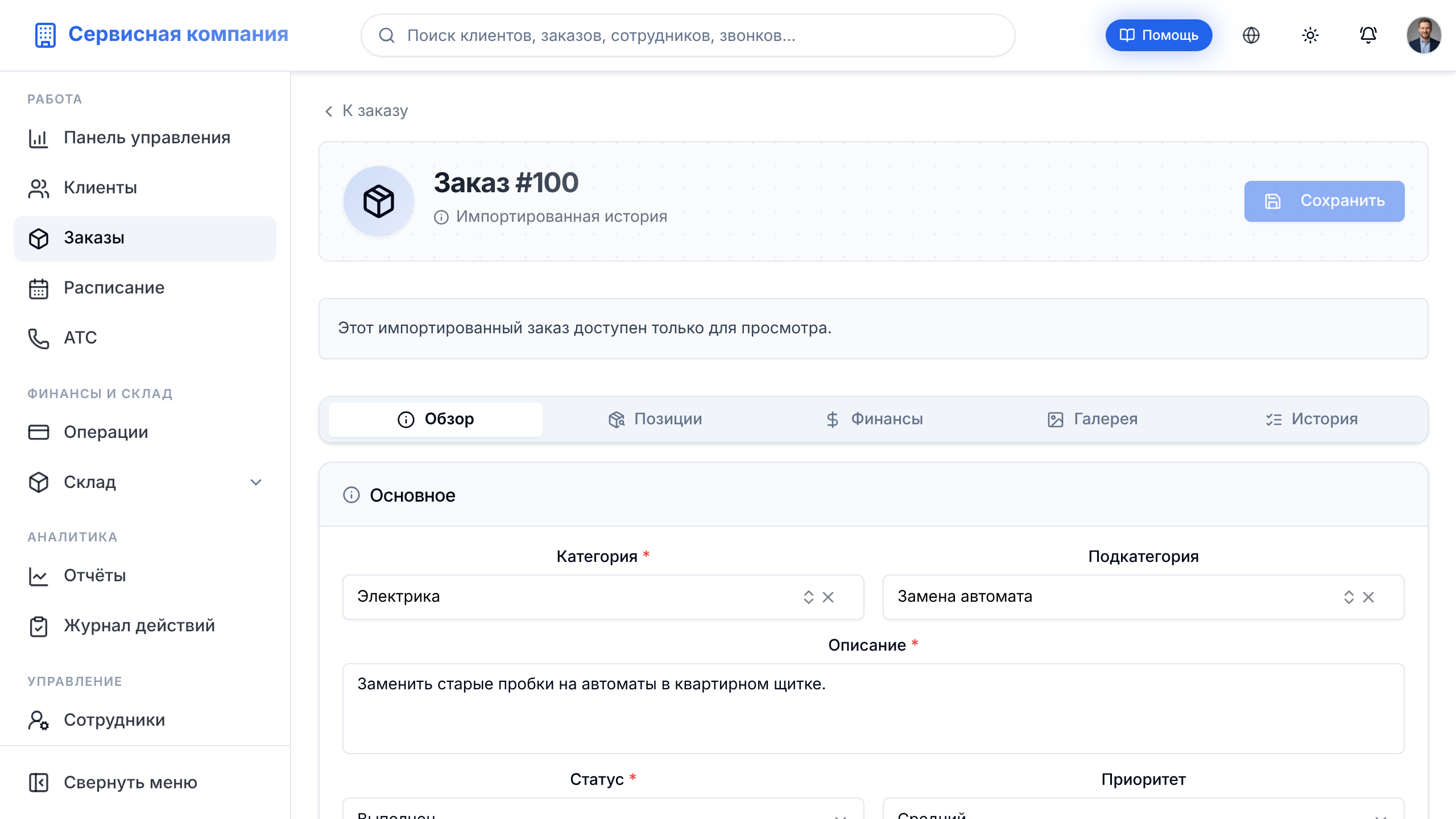Switch to the Позиции tab

point(655,420)
